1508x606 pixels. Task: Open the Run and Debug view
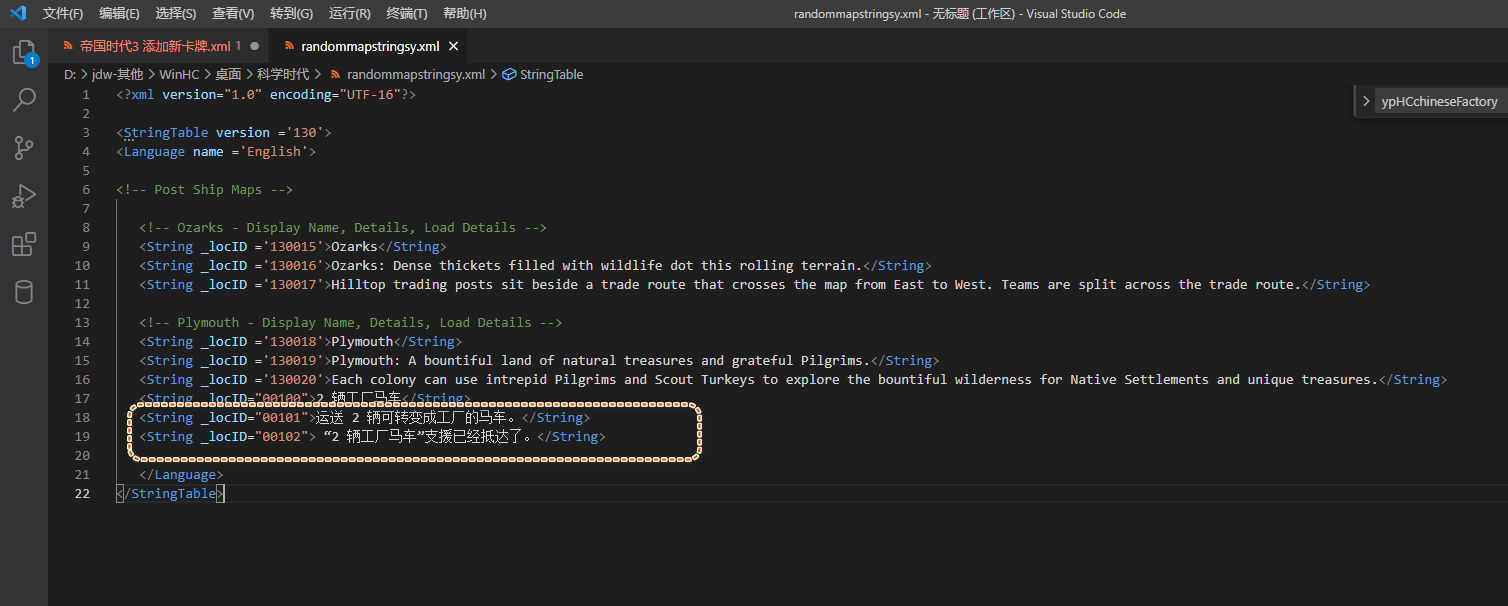(24, 196)
